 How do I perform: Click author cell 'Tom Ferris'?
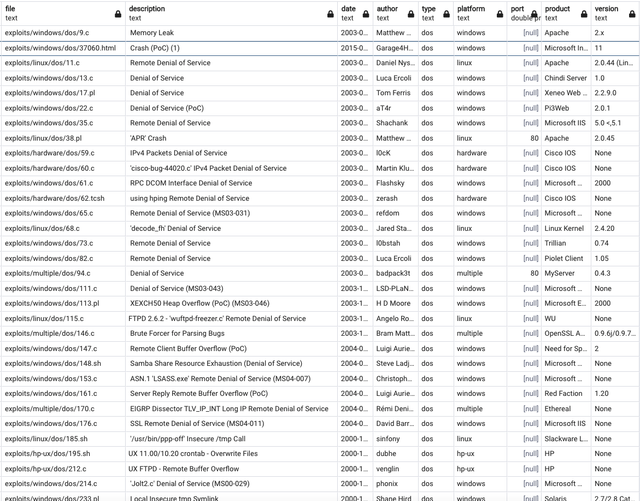point(396,93)
